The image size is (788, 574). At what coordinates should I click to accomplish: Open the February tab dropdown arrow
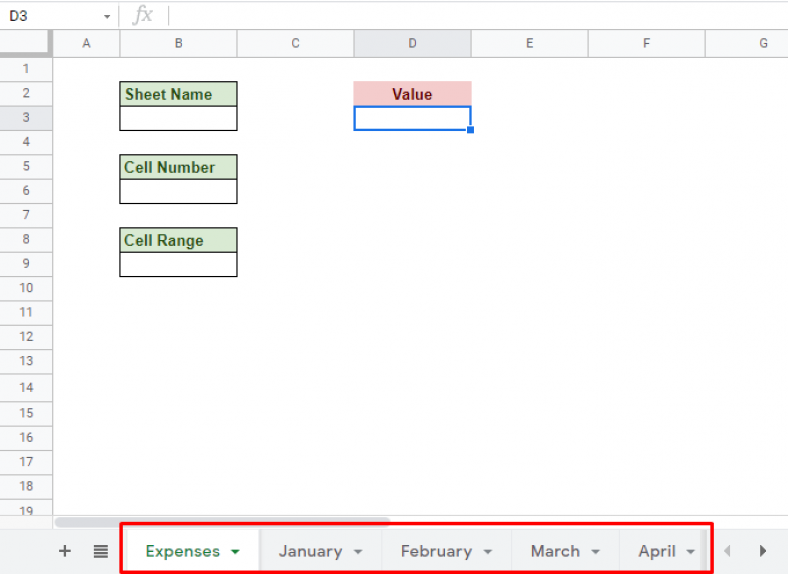[487, 552]
